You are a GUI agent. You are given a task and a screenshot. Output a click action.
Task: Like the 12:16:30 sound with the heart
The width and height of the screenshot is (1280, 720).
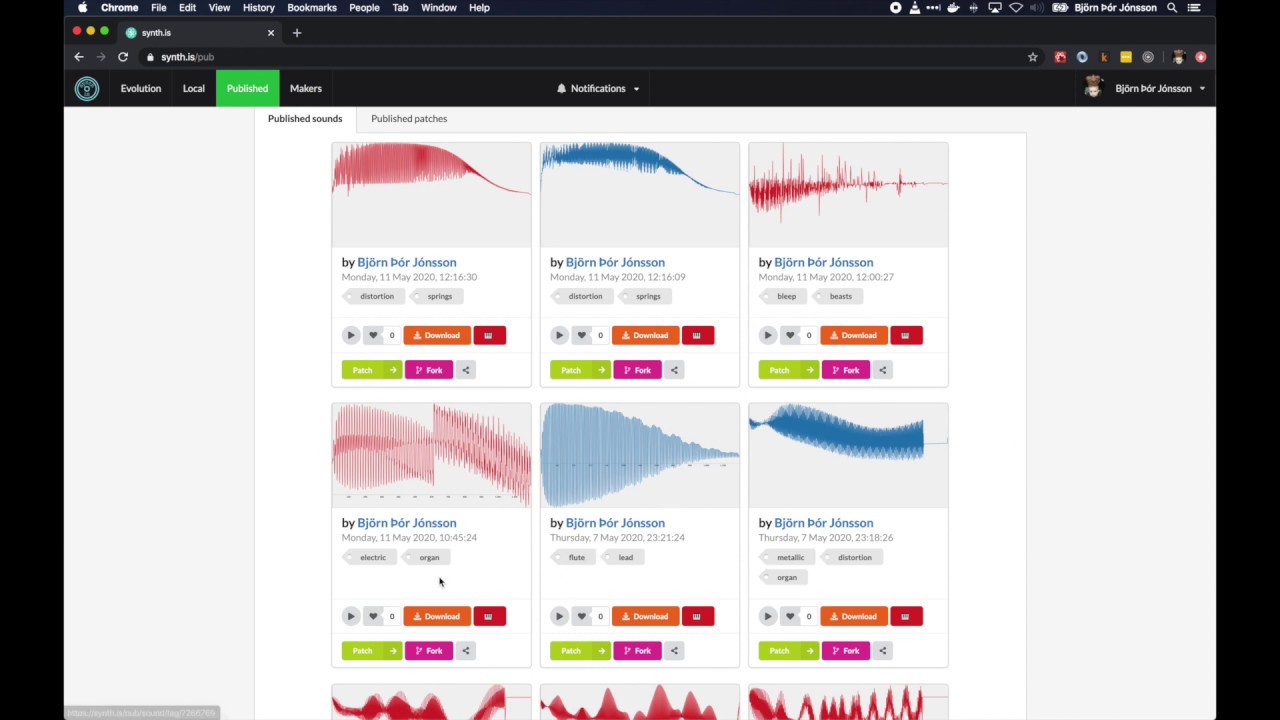373,335
